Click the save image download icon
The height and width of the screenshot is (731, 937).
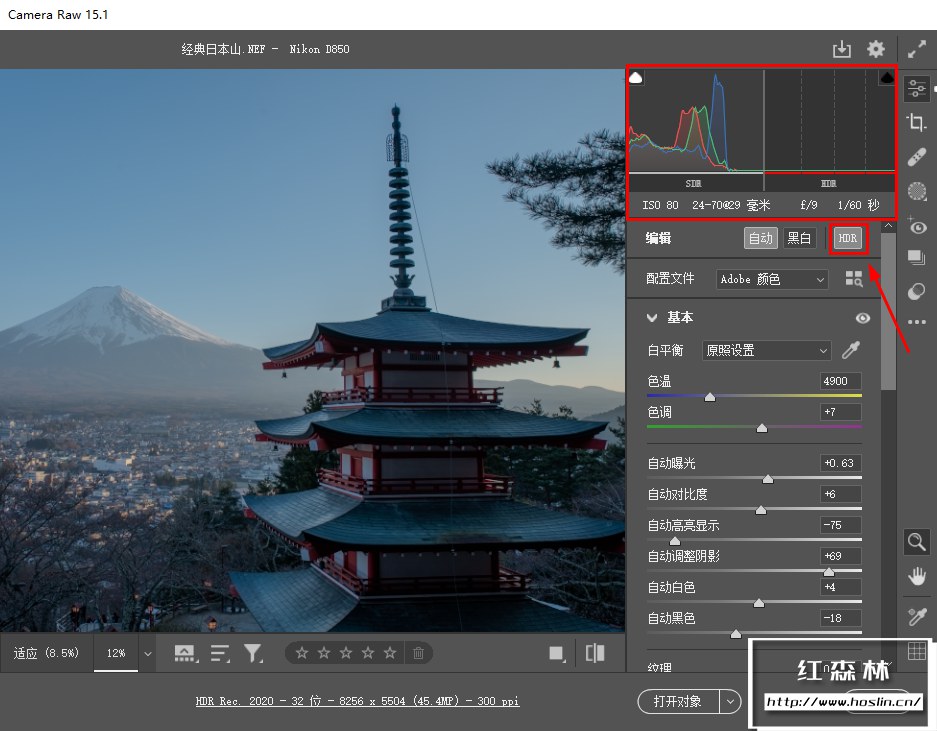(x=842, y=49)
